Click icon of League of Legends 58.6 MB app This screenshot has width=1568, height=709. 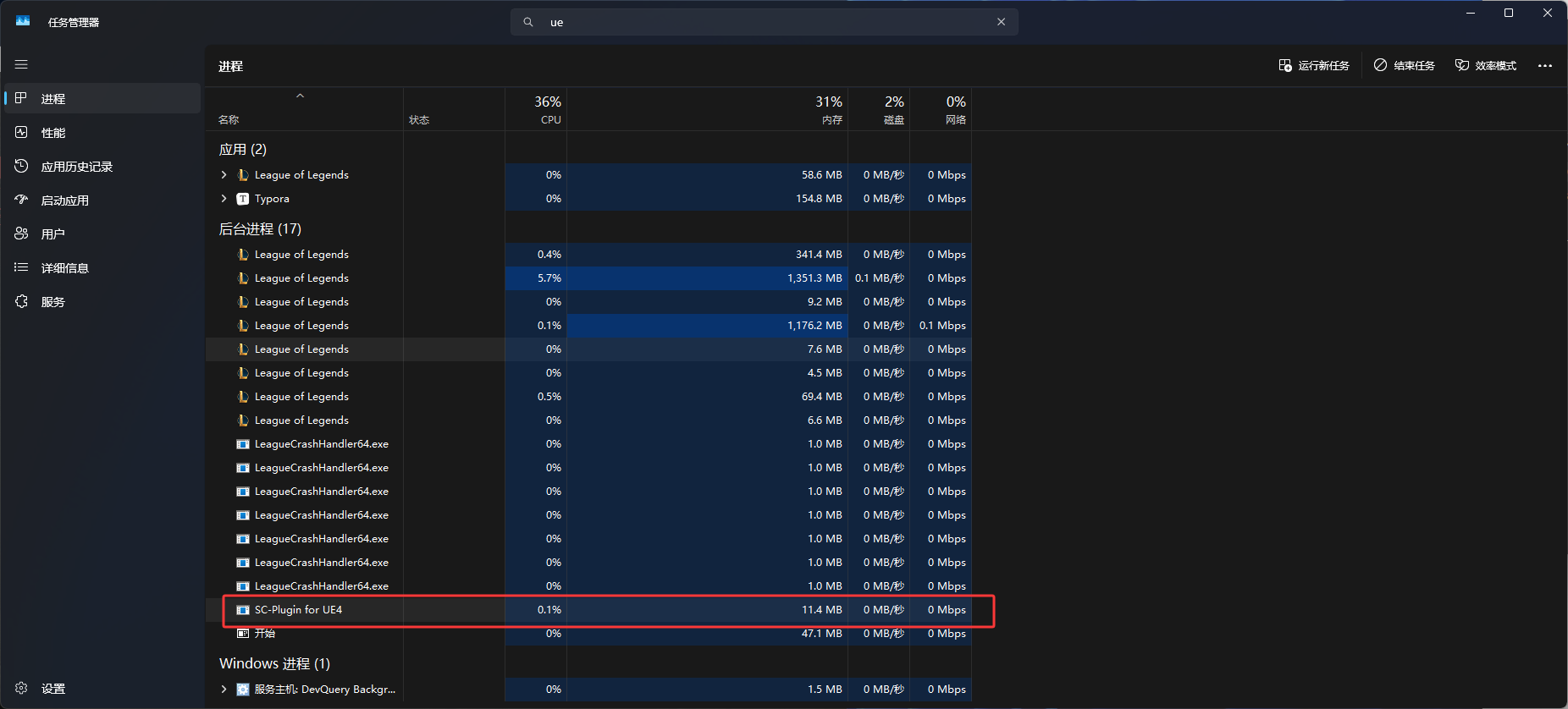tap(243, 175)
